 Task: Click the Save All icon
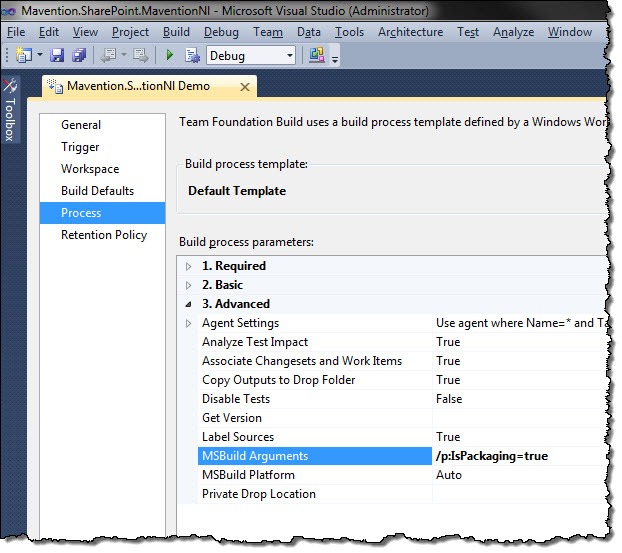click(x=79, y=55)
